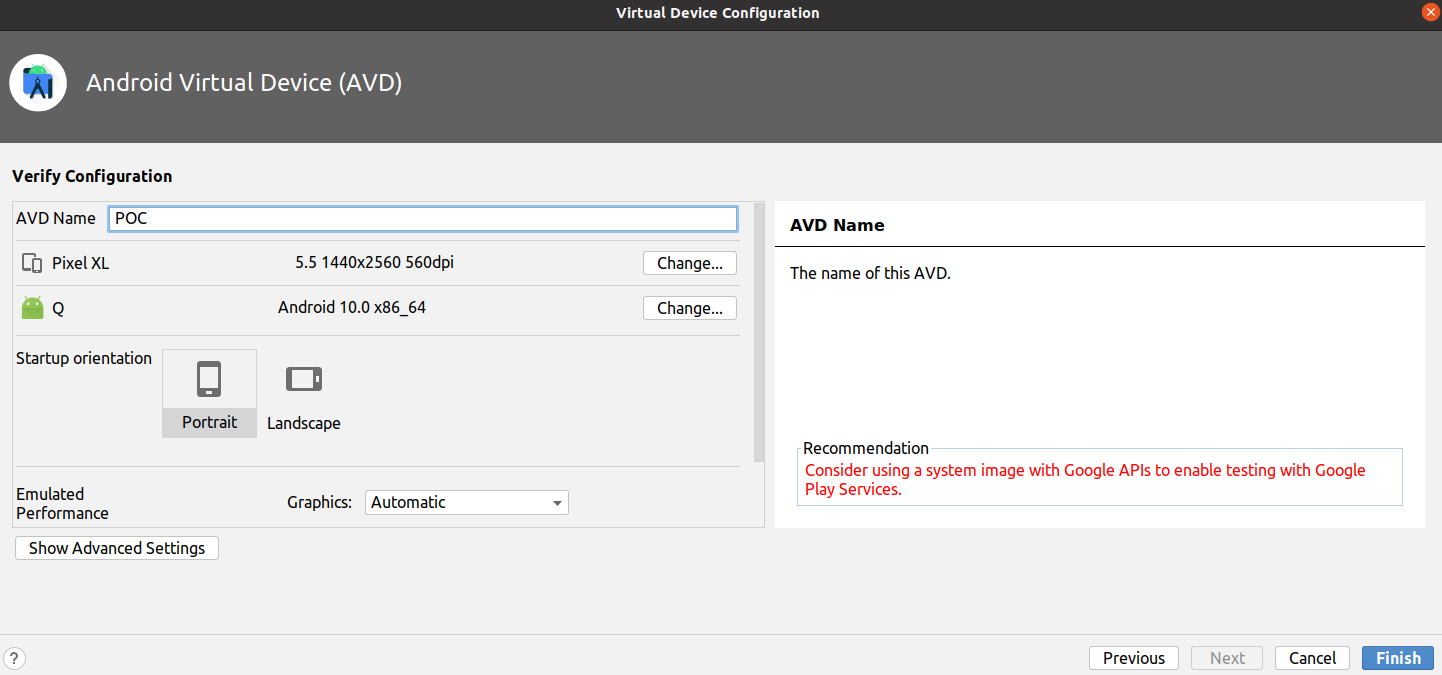The image size is (1442, 675).
Task: Click the 'Graphics:' label
Action: 320,503
